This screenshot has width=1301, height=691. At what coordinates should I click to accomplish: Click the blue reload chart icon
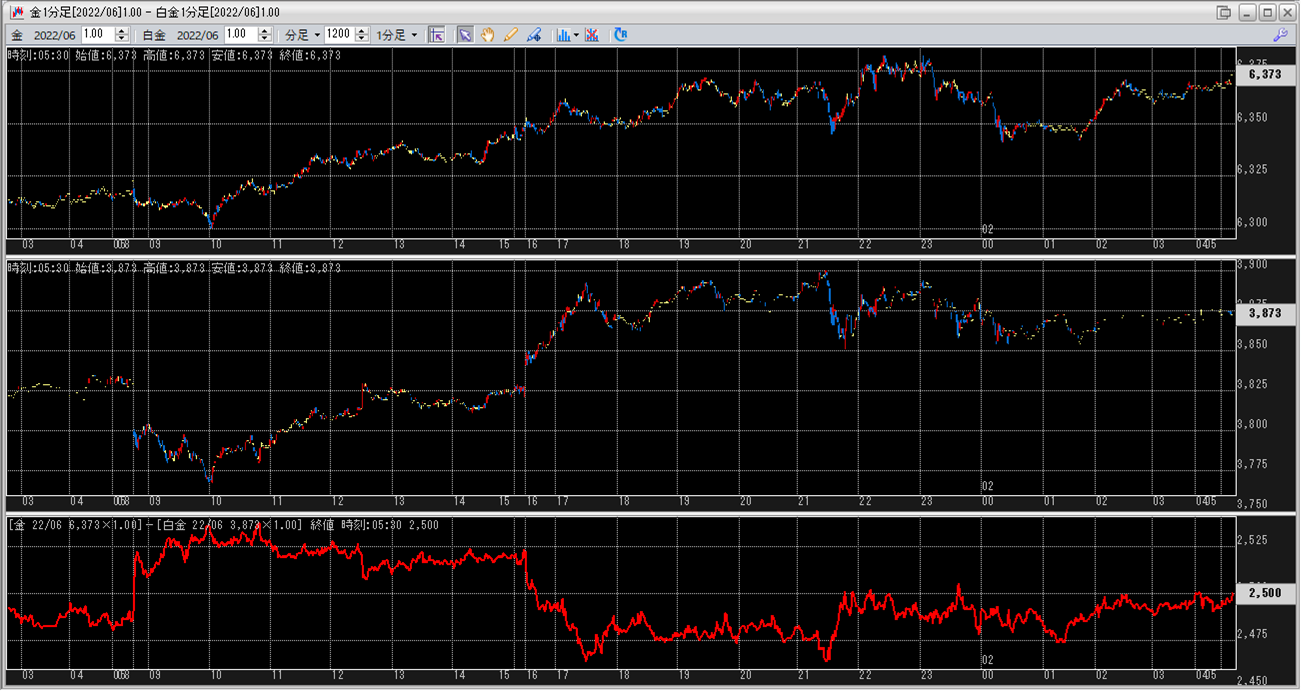[620, 35]
